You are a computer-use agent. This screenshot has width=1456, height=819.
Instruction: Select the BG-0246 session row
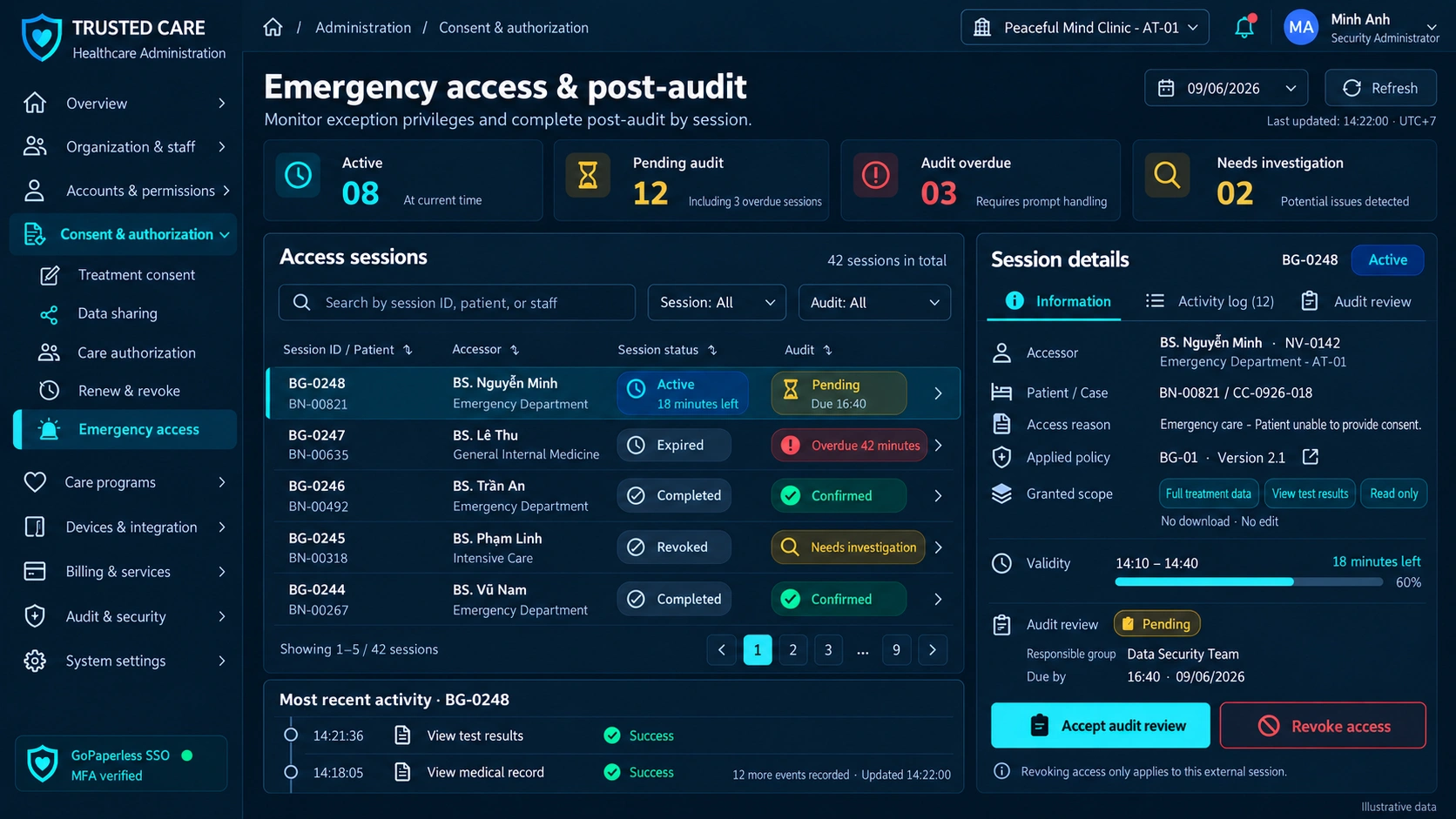tap(613, 495)
